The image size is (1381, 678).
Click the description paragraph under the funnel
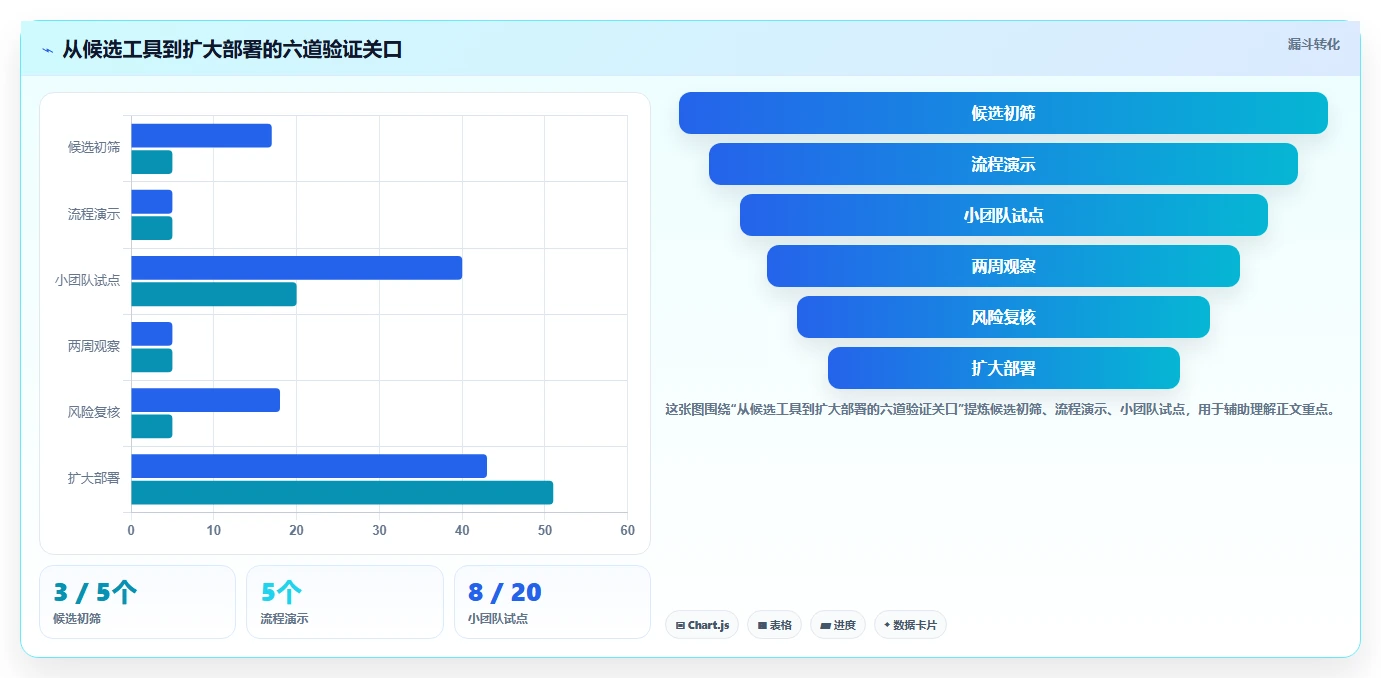tap(1001, 409)
